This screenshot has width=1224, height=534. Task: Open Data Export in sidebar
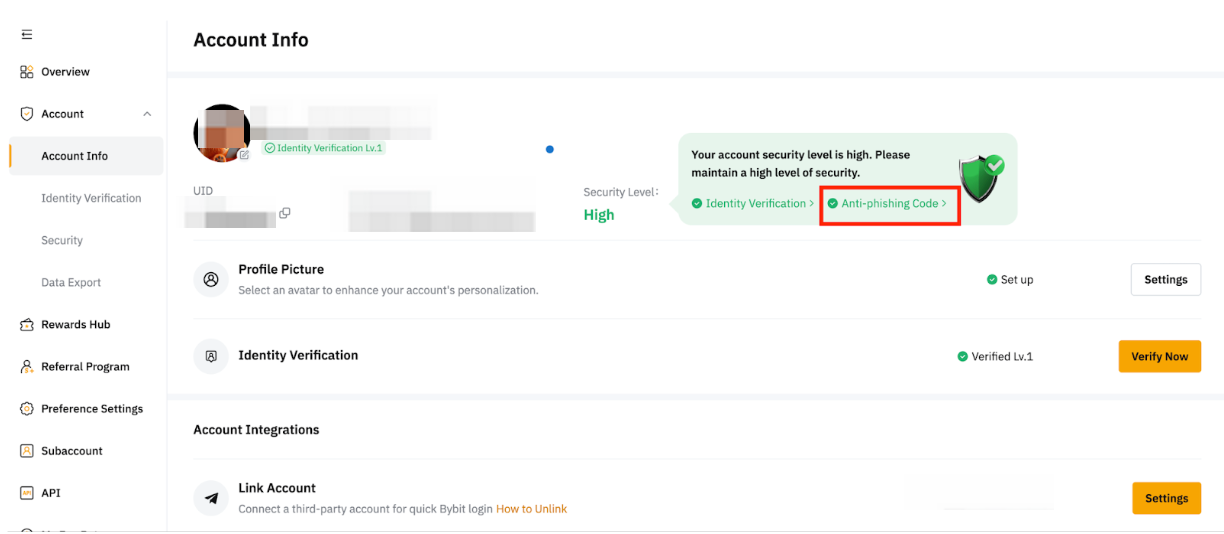pos(71,283)
